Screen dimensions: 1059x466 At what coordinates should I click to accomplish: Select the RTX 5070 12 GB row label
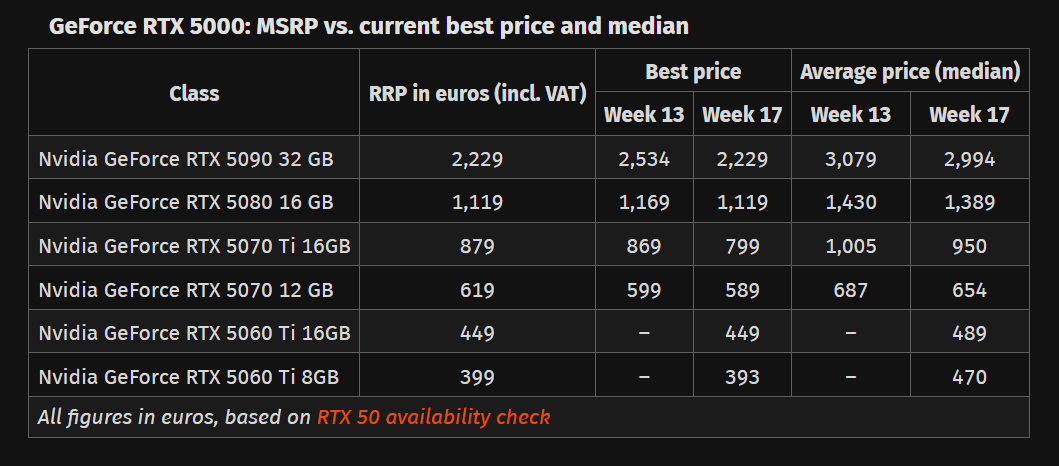click(186, 290)
